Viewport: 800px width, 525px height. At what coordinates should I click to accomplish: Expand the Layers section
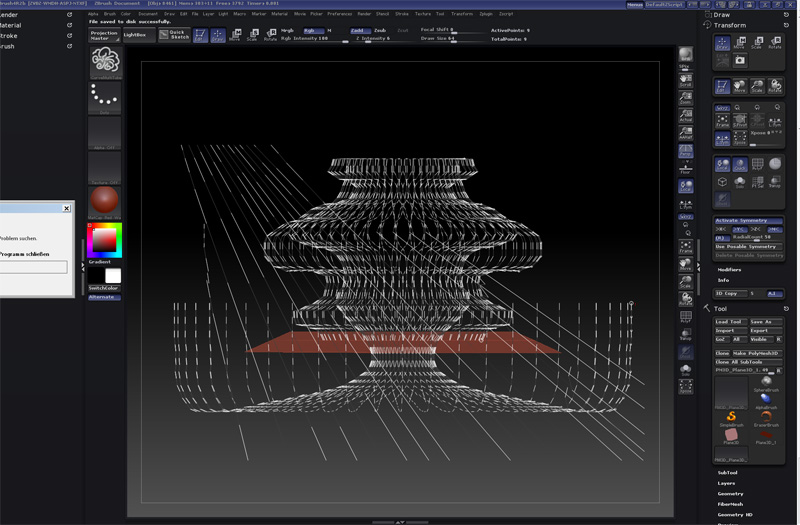pos(726,483)
